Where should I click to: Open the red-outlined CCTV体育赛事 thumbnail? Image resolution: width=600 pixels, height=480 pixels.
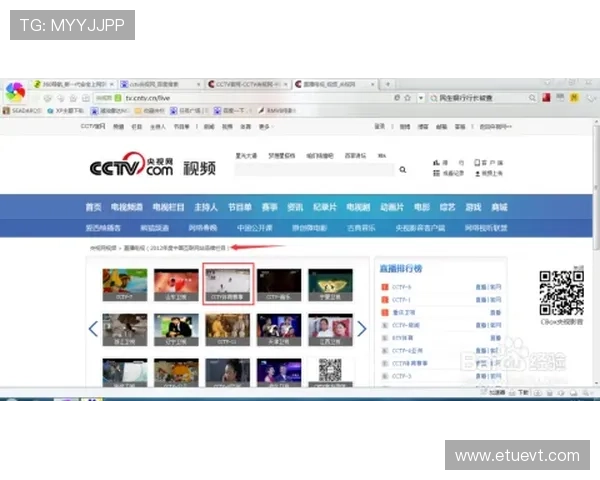[x=228, y=284]
